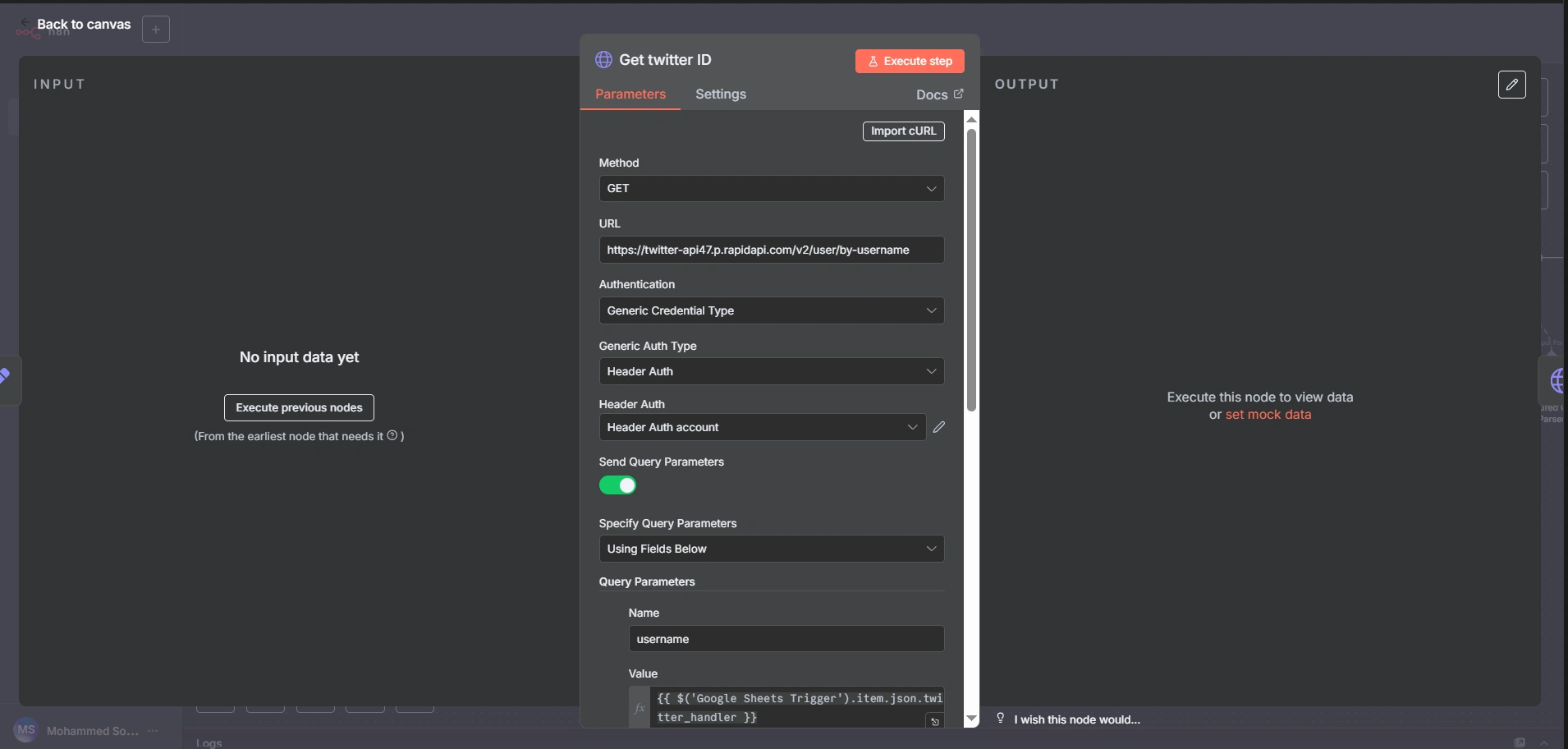Open the three-dots menu next to Mohammed So...
The height and width of the screenshot is (749, 1568).
[x=153, y=730]
